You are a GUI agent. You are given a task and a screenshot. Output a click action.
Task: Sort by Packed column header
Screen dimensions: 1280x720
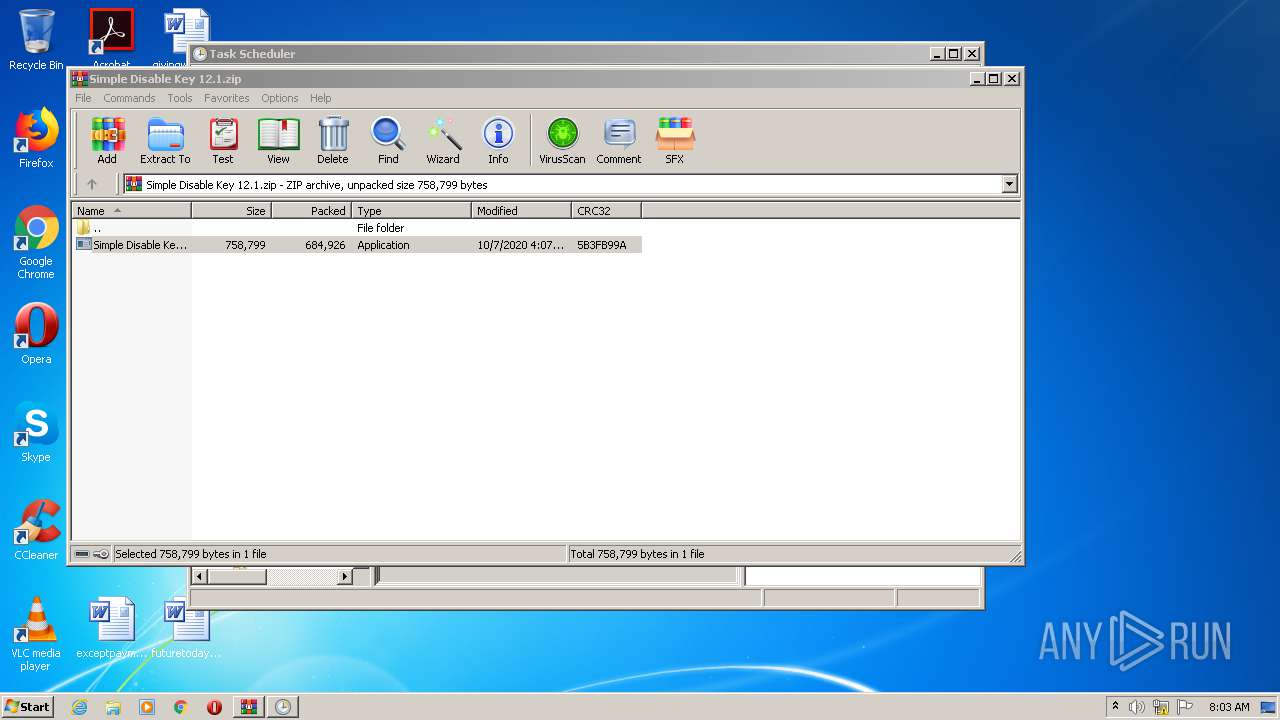click(x=311, y=211)
